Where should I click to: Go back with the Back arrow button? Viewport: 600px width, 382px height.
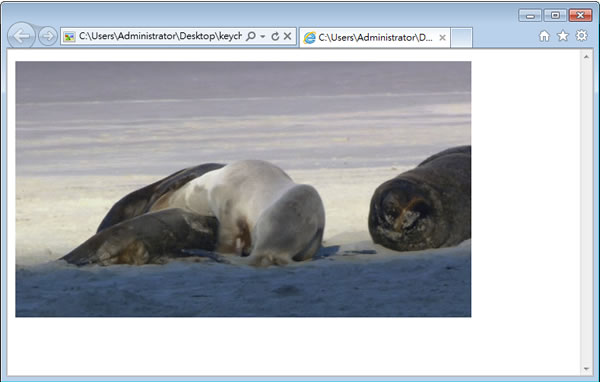click(x=21, y=36)
